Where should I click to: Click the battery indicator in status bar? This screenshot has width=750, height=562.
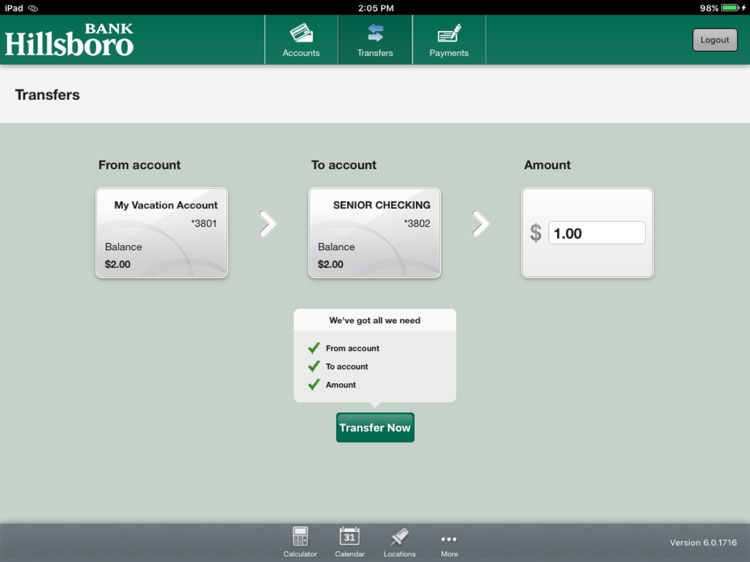pyautogui.click(x=731, y=8)
